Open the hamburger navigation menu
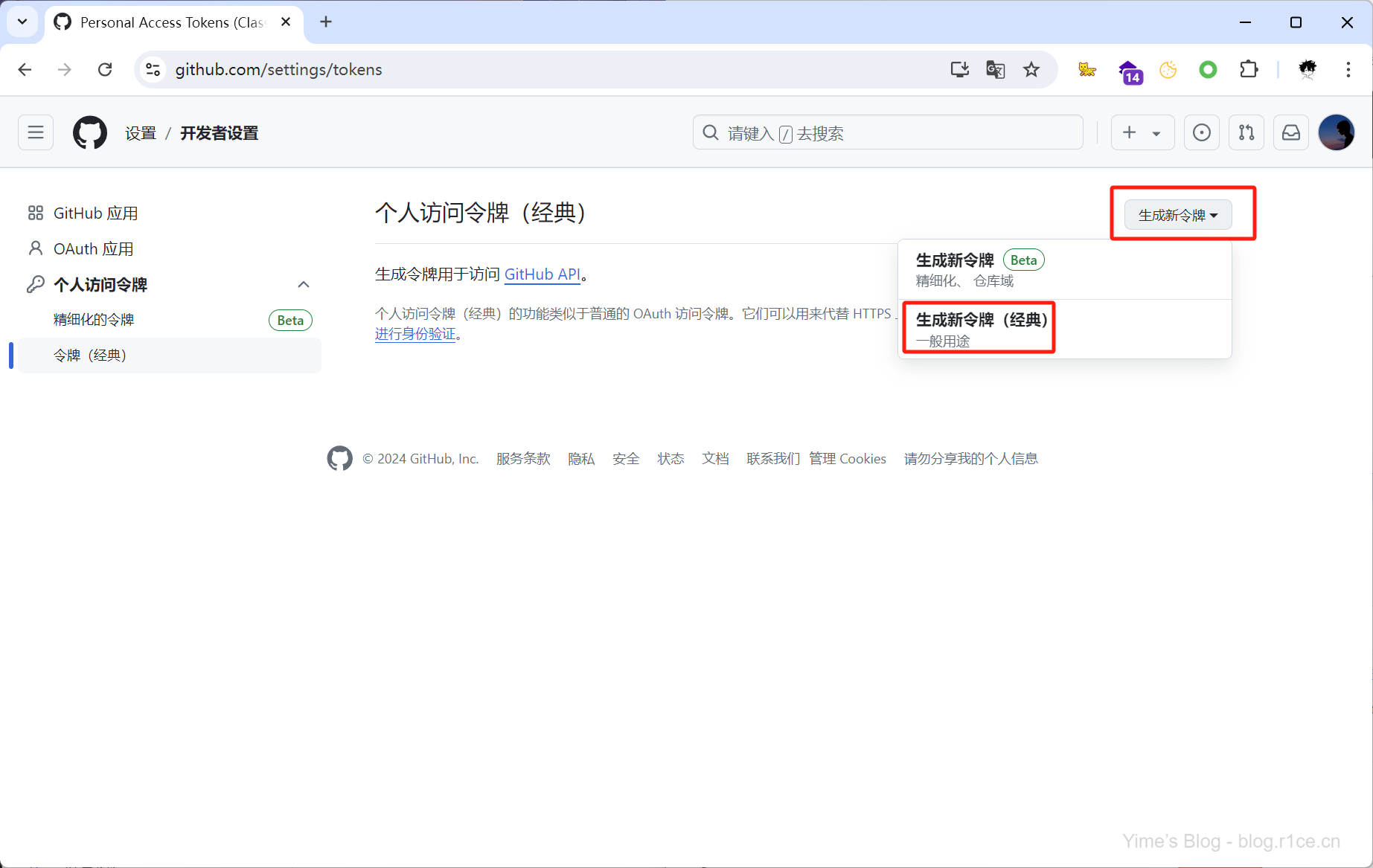 point(35,133)
